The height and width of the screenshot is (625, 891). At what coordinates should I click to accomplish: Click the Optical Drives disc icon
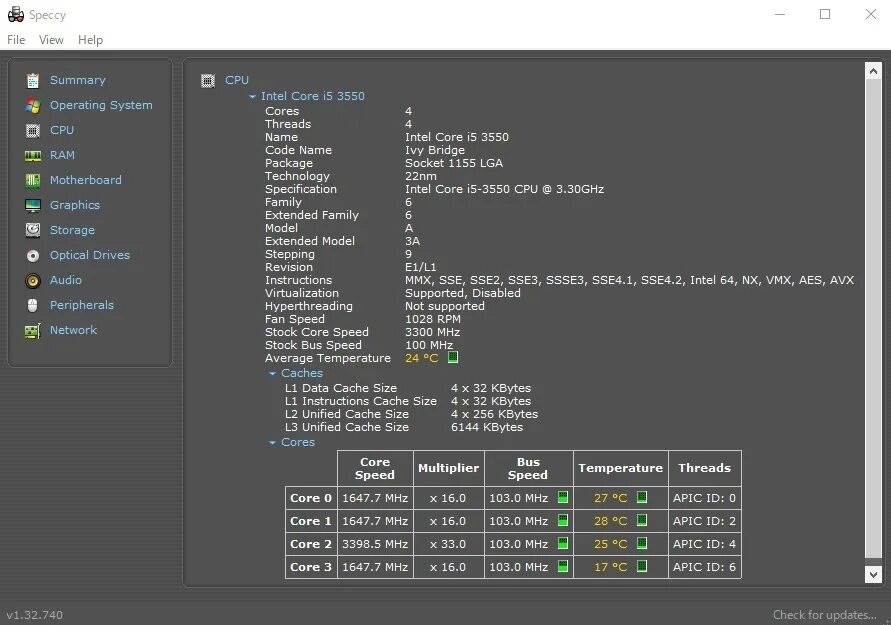tap(33, 256)
